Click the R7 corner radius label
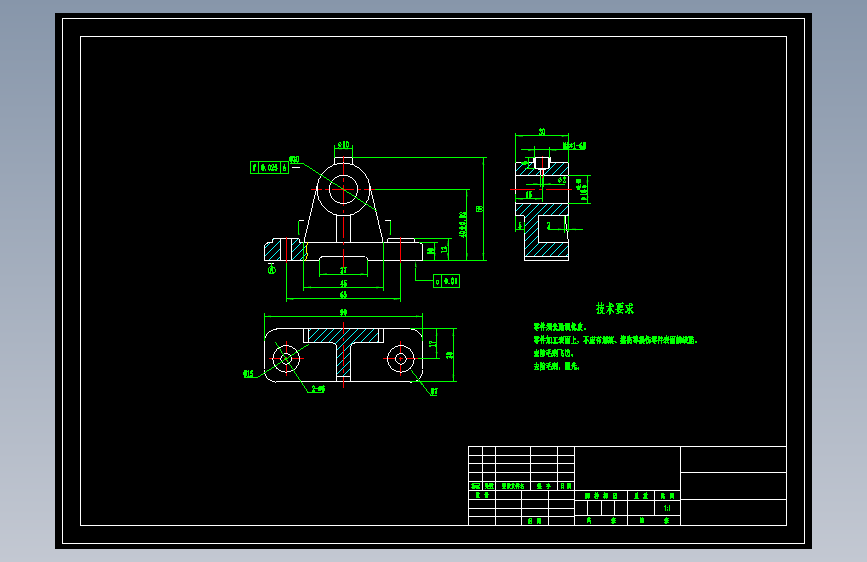 point(434,392)
